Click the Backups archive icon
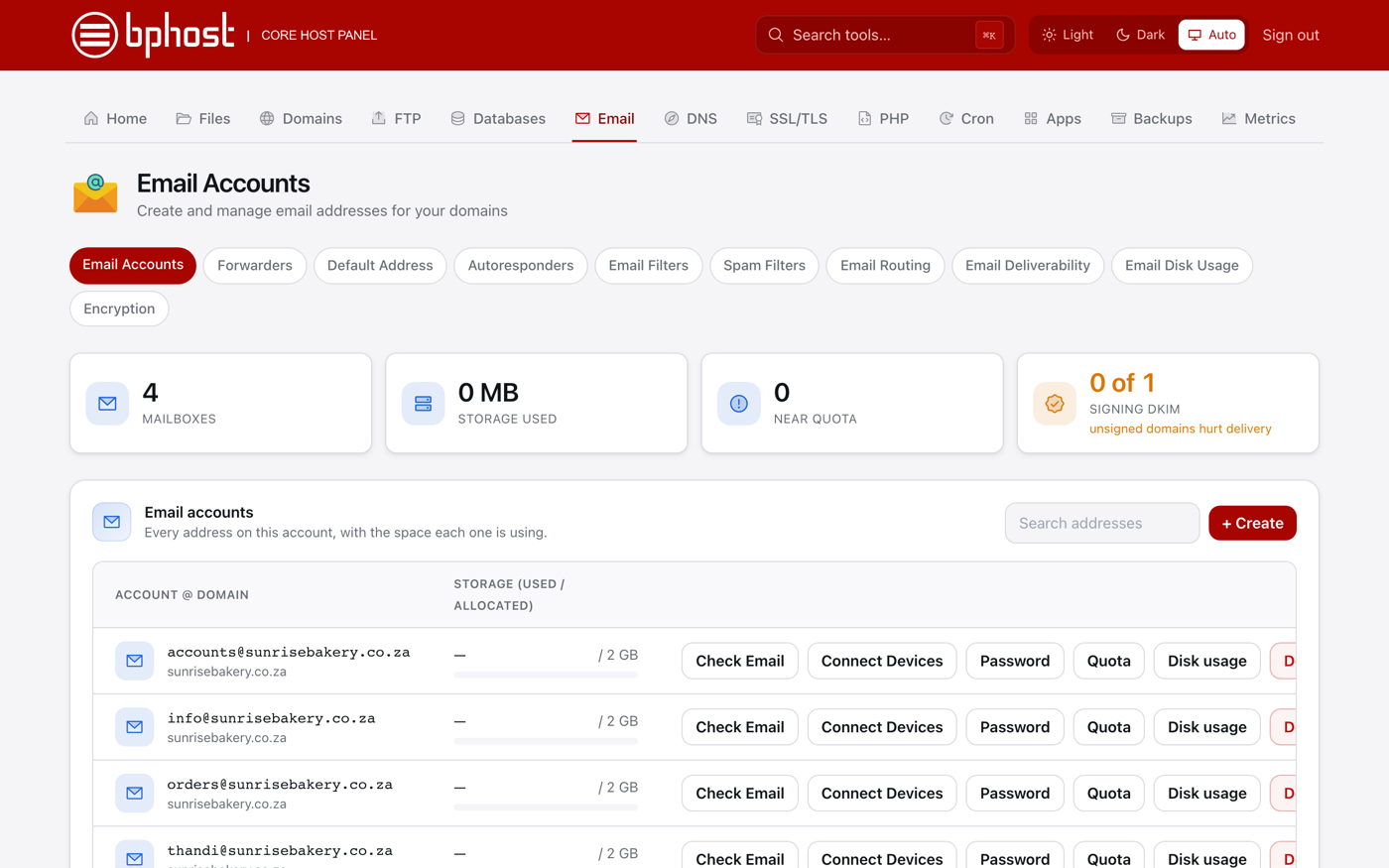The height and width of the screenshot is (868, 1389). [1118, 118]
